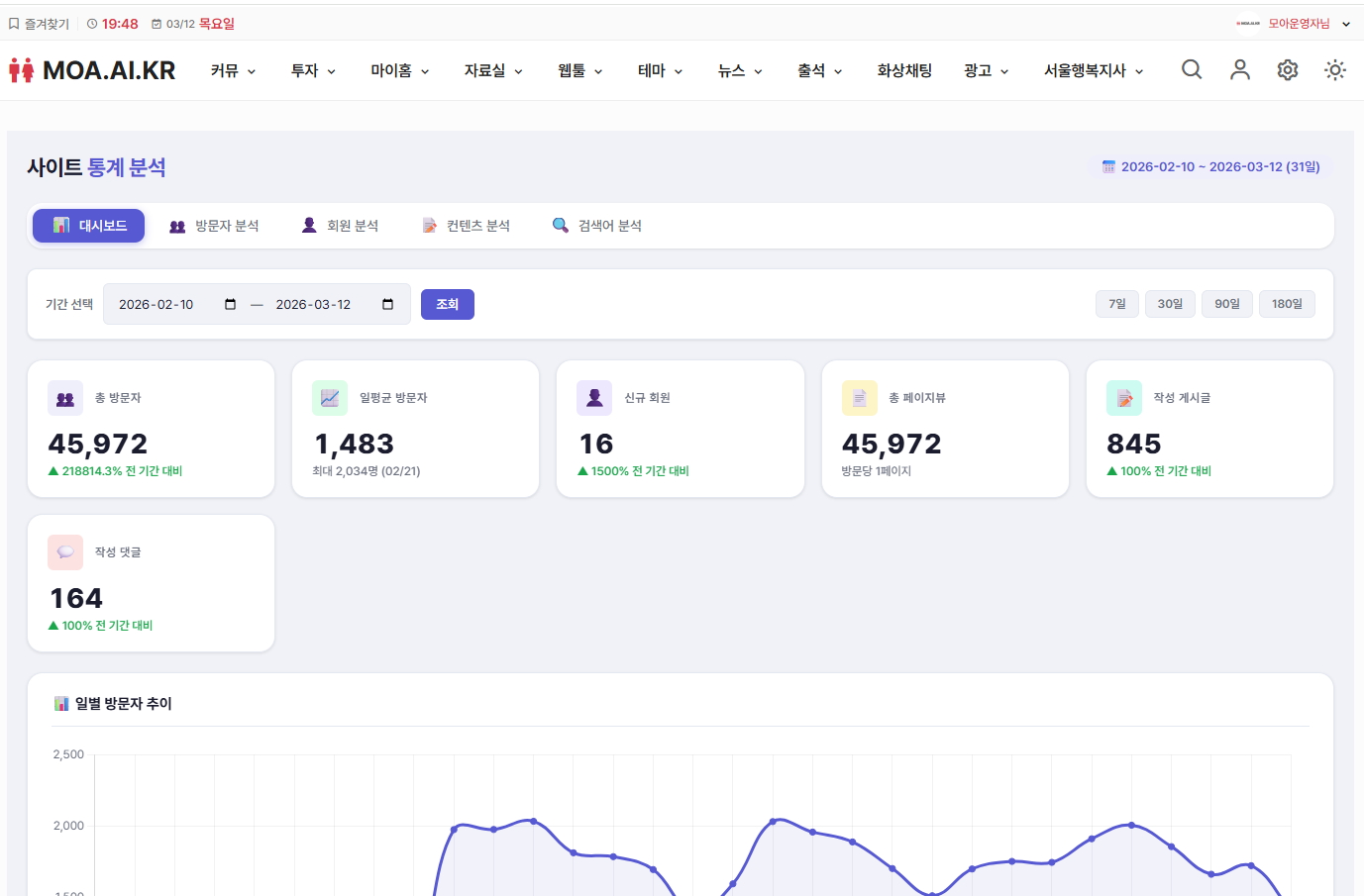
Task: Switch to the 검색어 분석 tab
Action: pyautogui.click(x=597, y=226)
